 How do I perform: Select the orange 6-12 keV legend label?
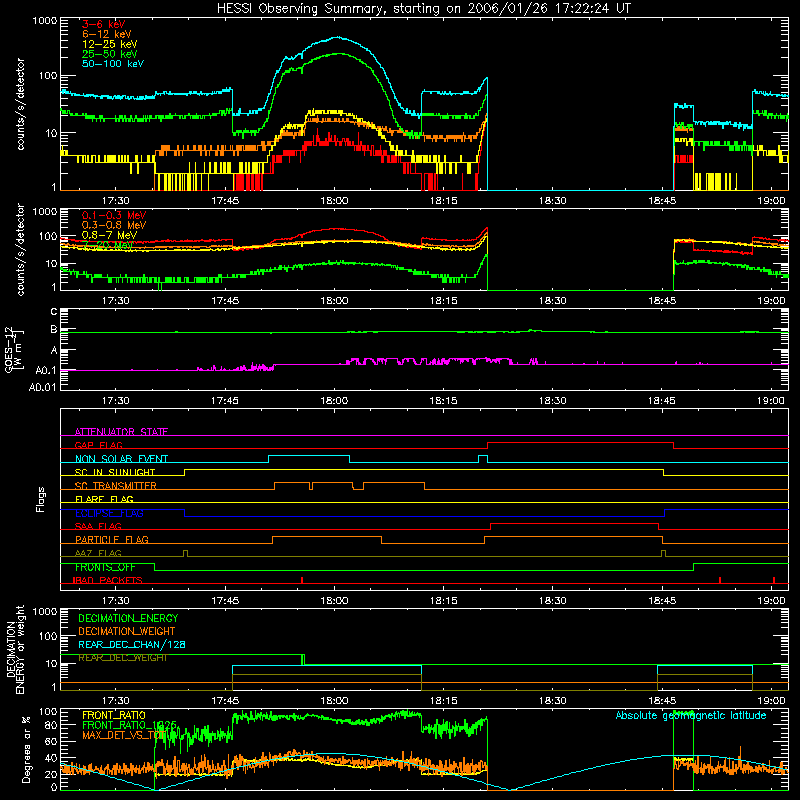click(107, 34)
